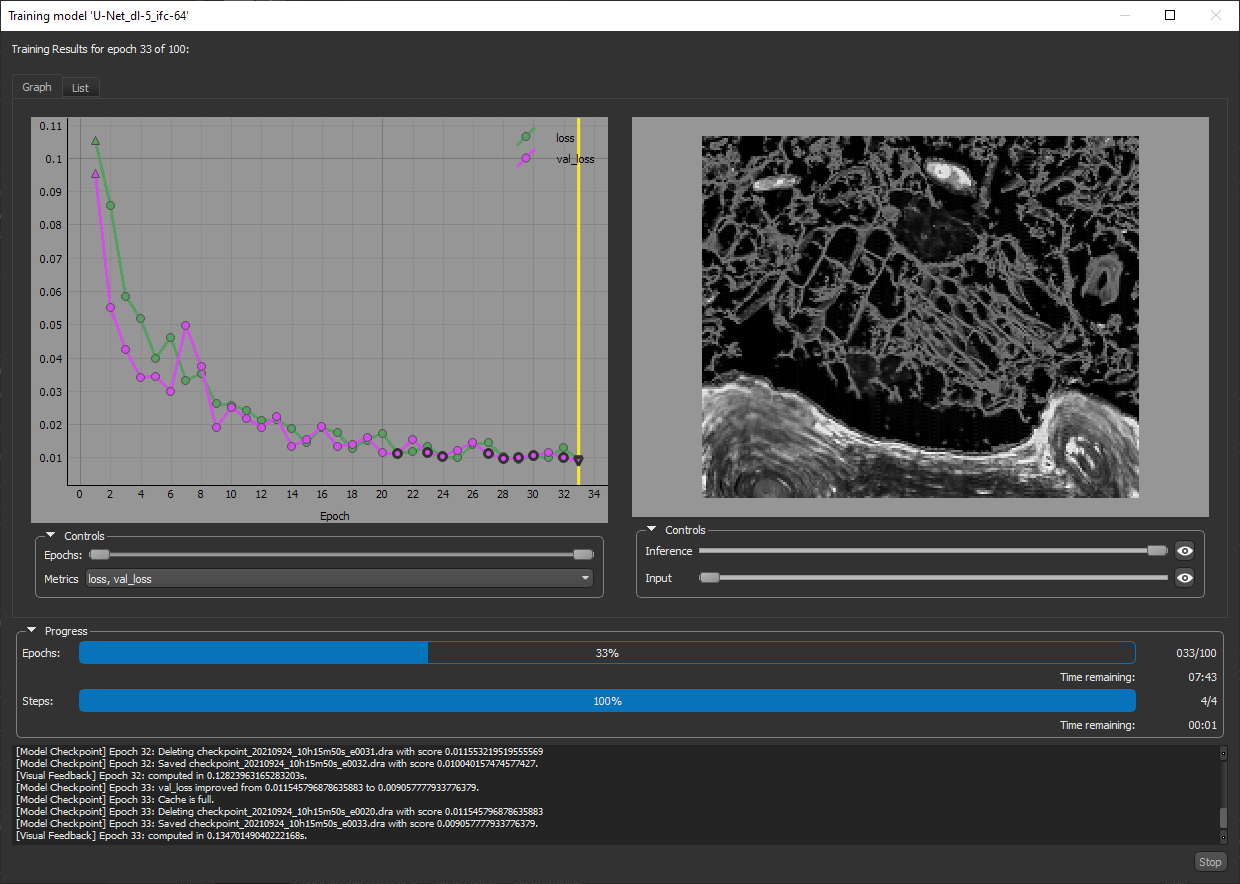
Task: Click the Input opacity slider handle
Action: click(x=709, y=578)
